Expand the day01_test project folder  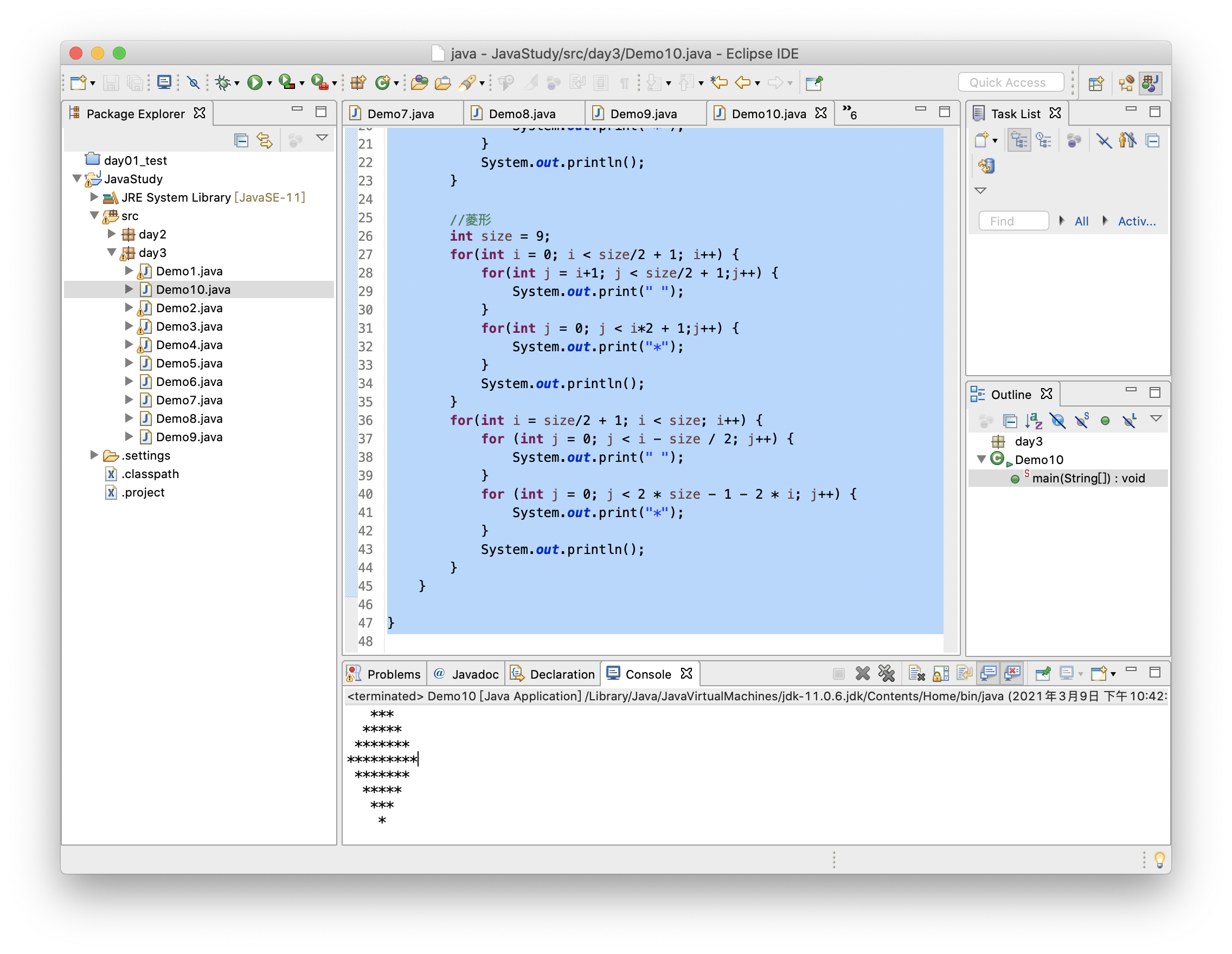[82, 160]
